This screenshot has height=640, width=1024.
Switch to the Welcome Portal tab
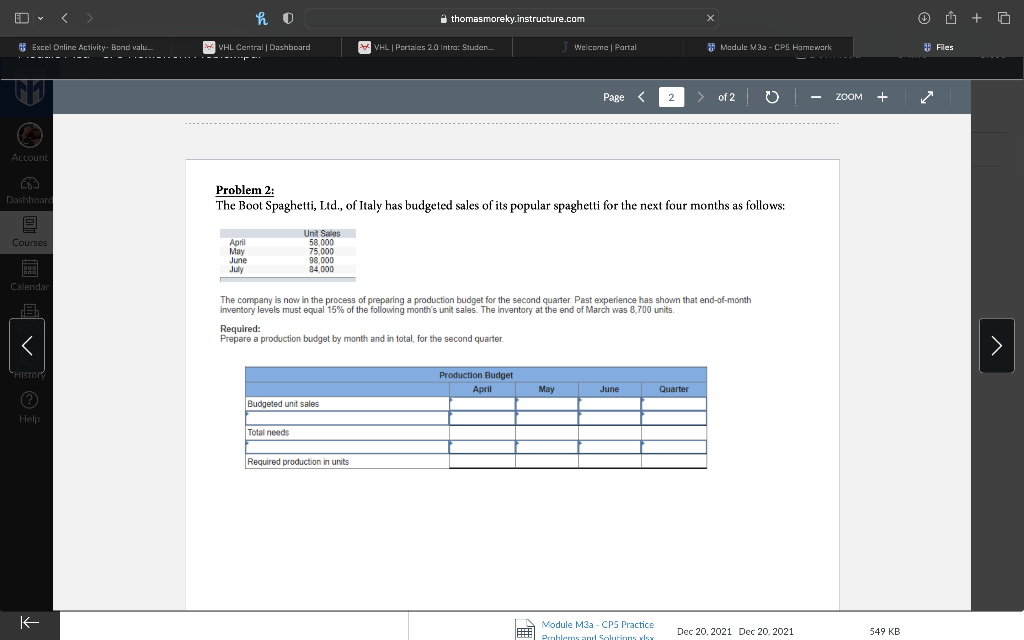[x=600, y=46]
